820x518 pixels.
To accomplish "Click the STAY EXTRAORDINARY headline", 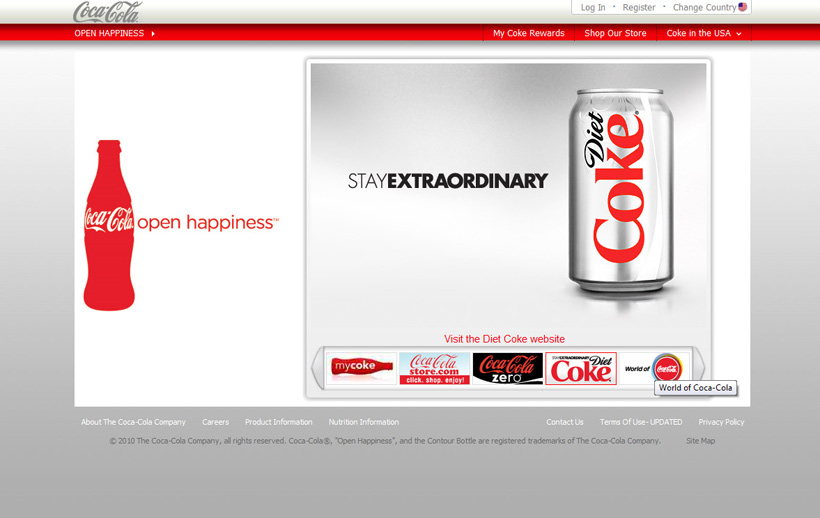I will [448, 181].
